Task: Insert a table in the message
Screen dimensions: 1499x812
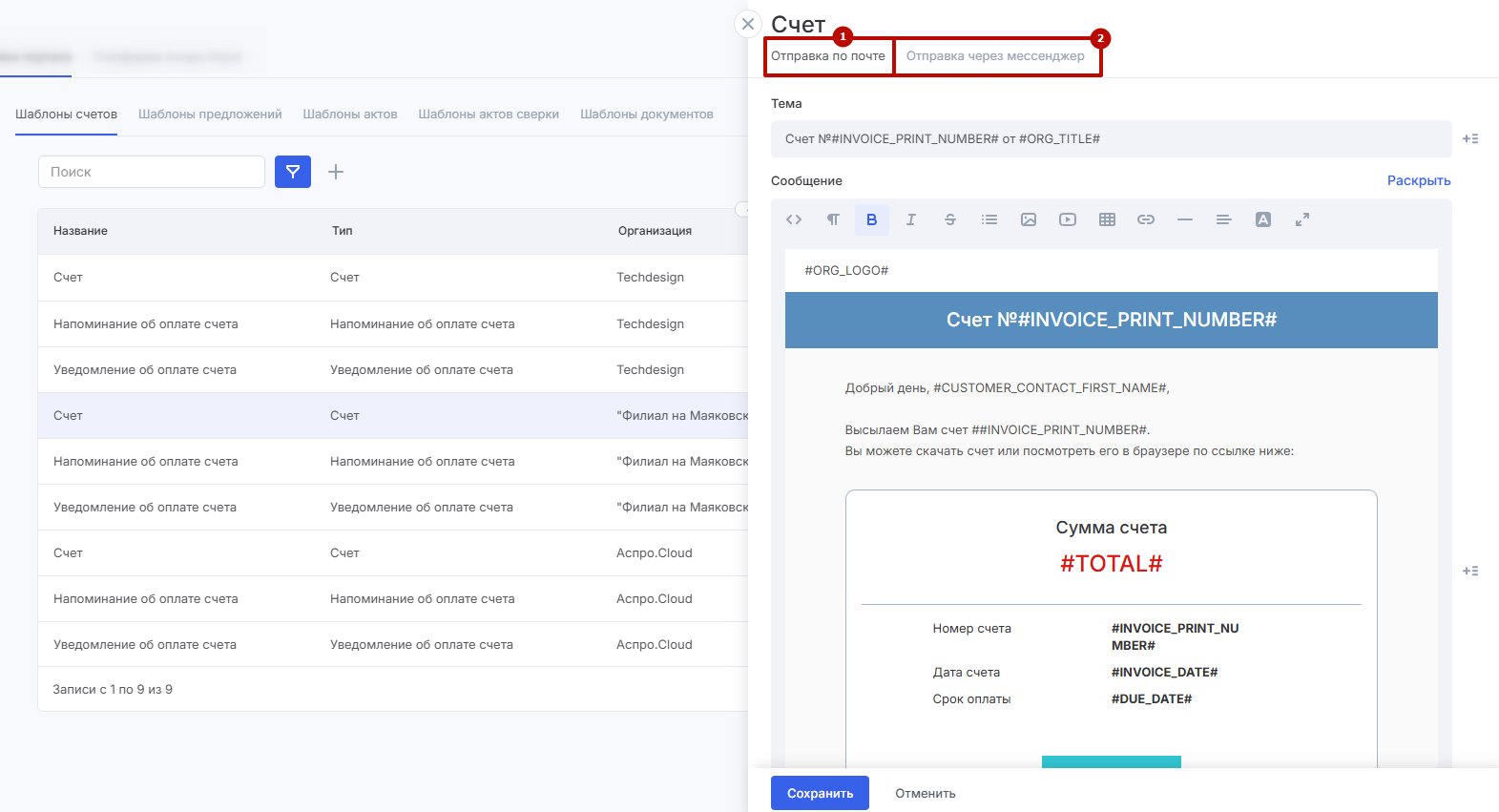Action: tap(1106, 219)
